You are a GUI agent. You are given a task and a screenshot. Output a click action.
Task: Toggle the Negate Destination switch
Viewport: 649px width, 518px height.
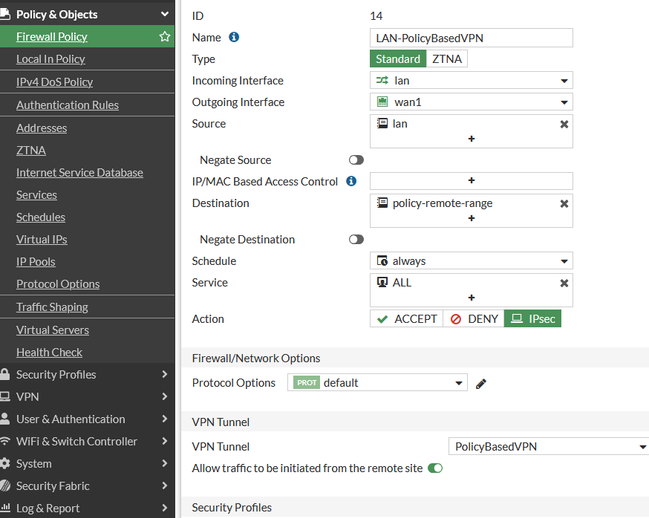point(356,240)
